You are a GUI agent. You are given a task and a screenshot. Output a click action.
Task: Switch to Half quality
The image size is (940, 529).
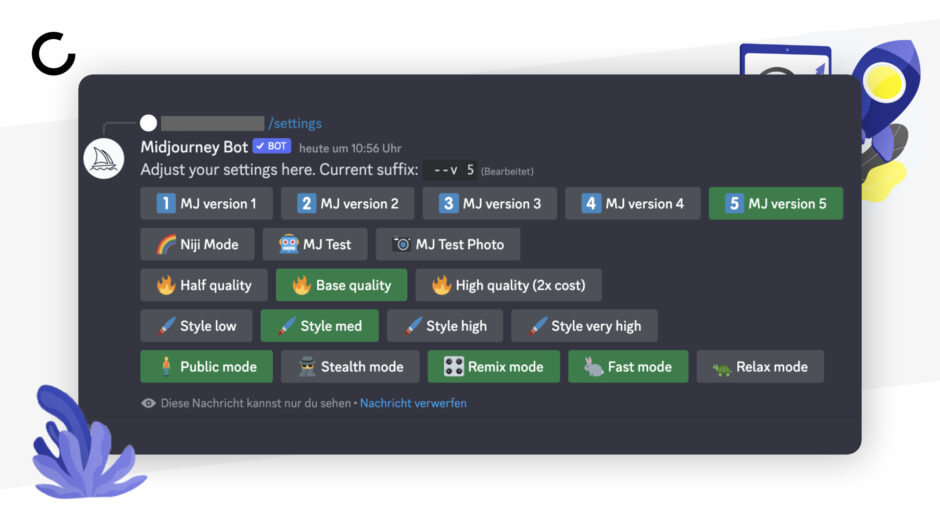[x=204, y=285]
